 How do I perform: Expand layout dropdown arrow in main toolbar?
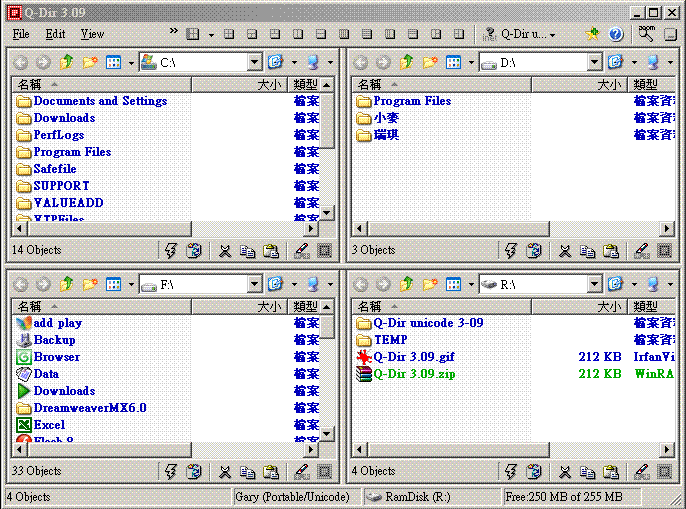pos(211,35)
